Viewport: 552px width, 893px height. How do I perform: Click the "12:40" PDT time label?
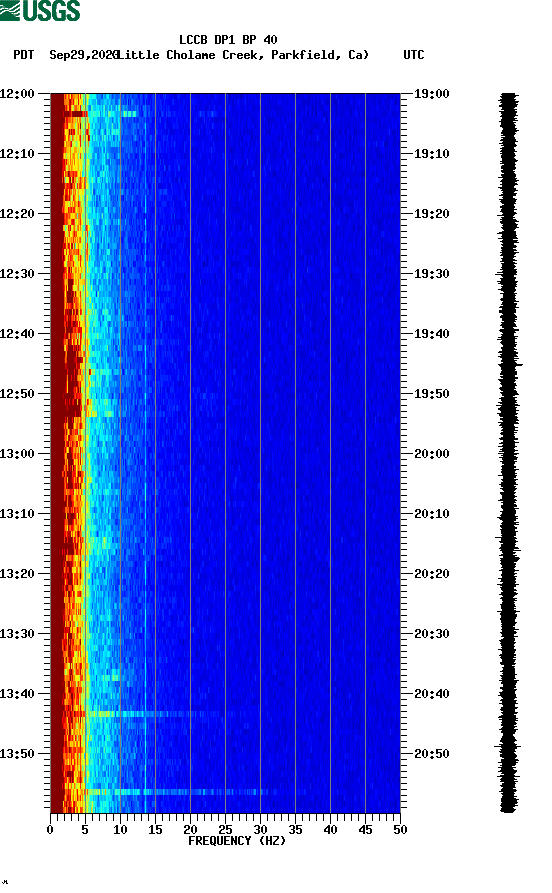[x=17, y=334]
